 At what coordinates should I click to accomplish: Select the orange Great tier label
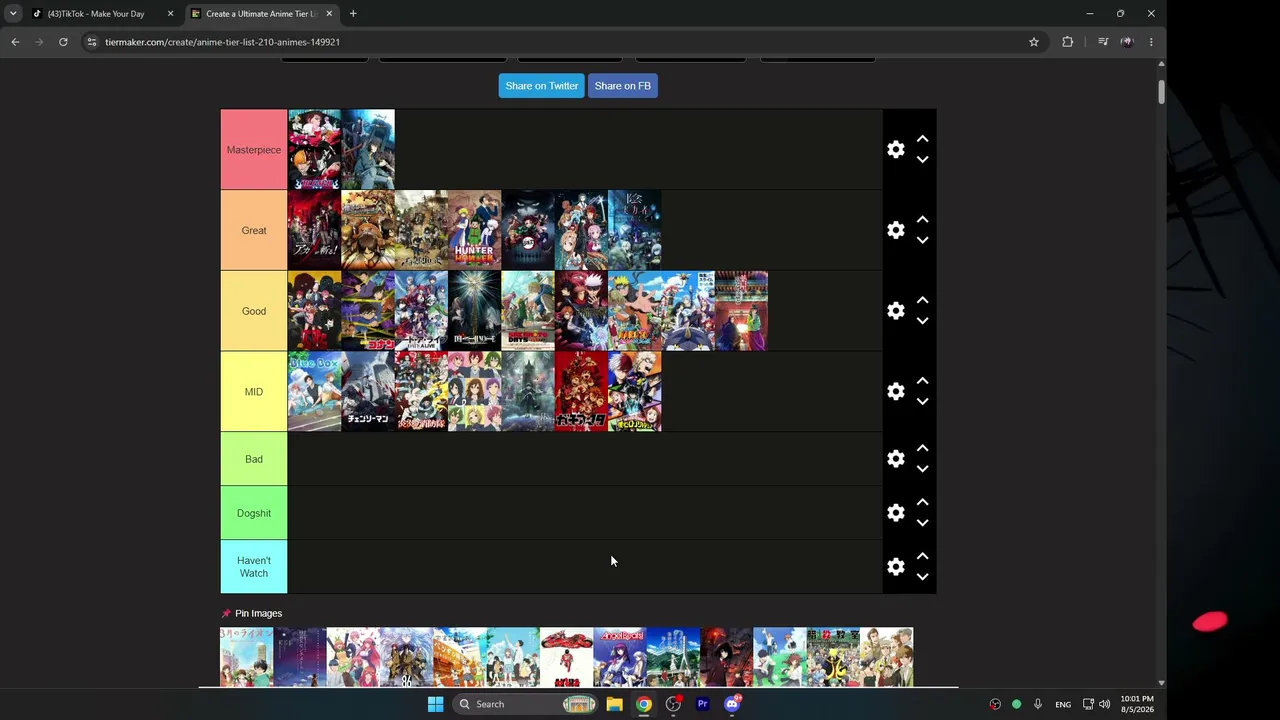tap(254, 230)
